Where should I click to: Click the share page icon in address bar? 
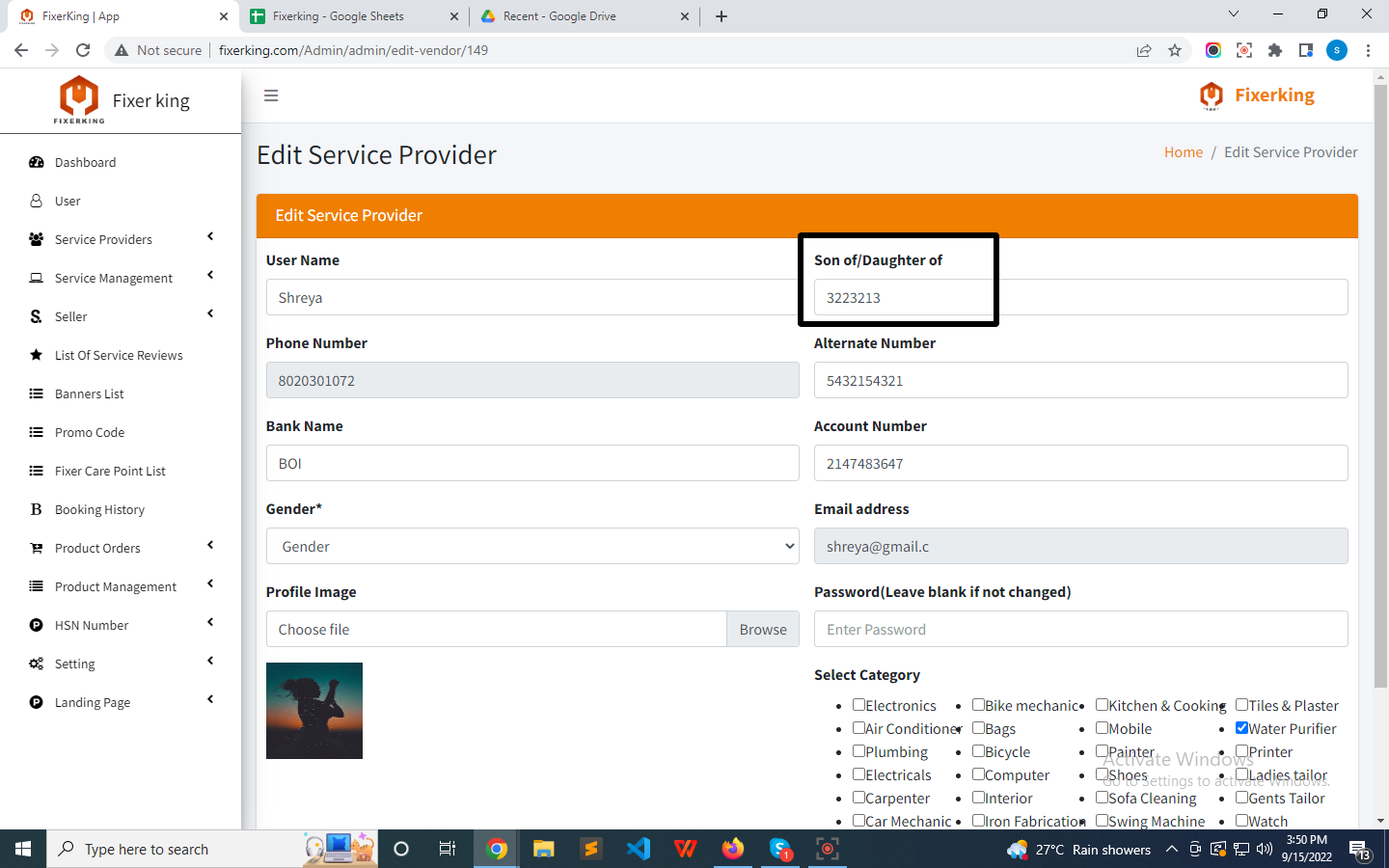1144,50
